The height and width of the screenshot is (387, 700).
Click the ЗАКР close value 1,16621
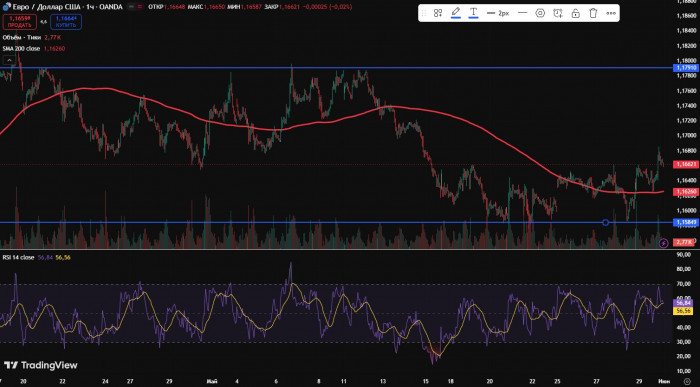tap(289, 7)
